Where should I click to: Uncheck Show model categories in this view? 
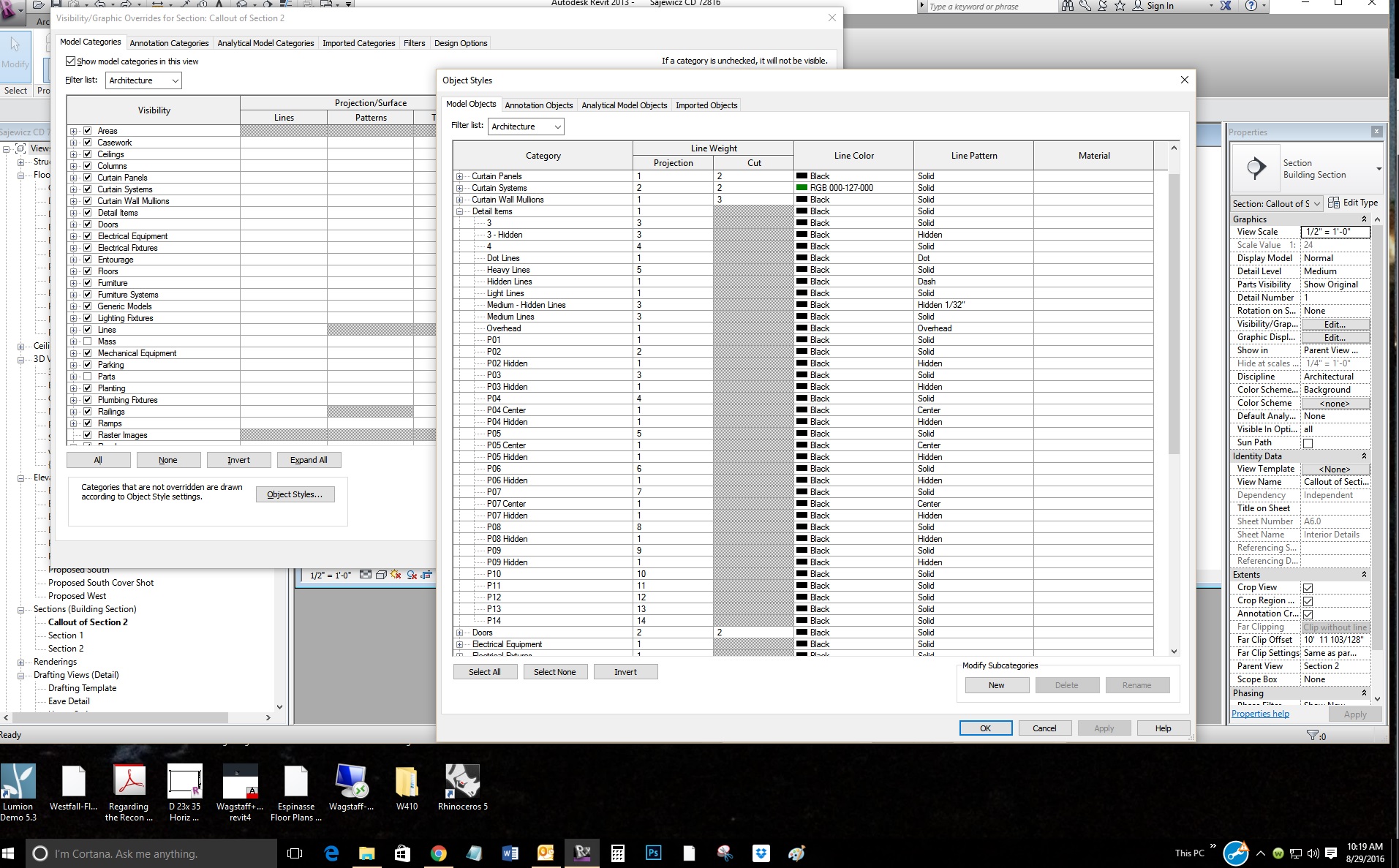point(71,61)
